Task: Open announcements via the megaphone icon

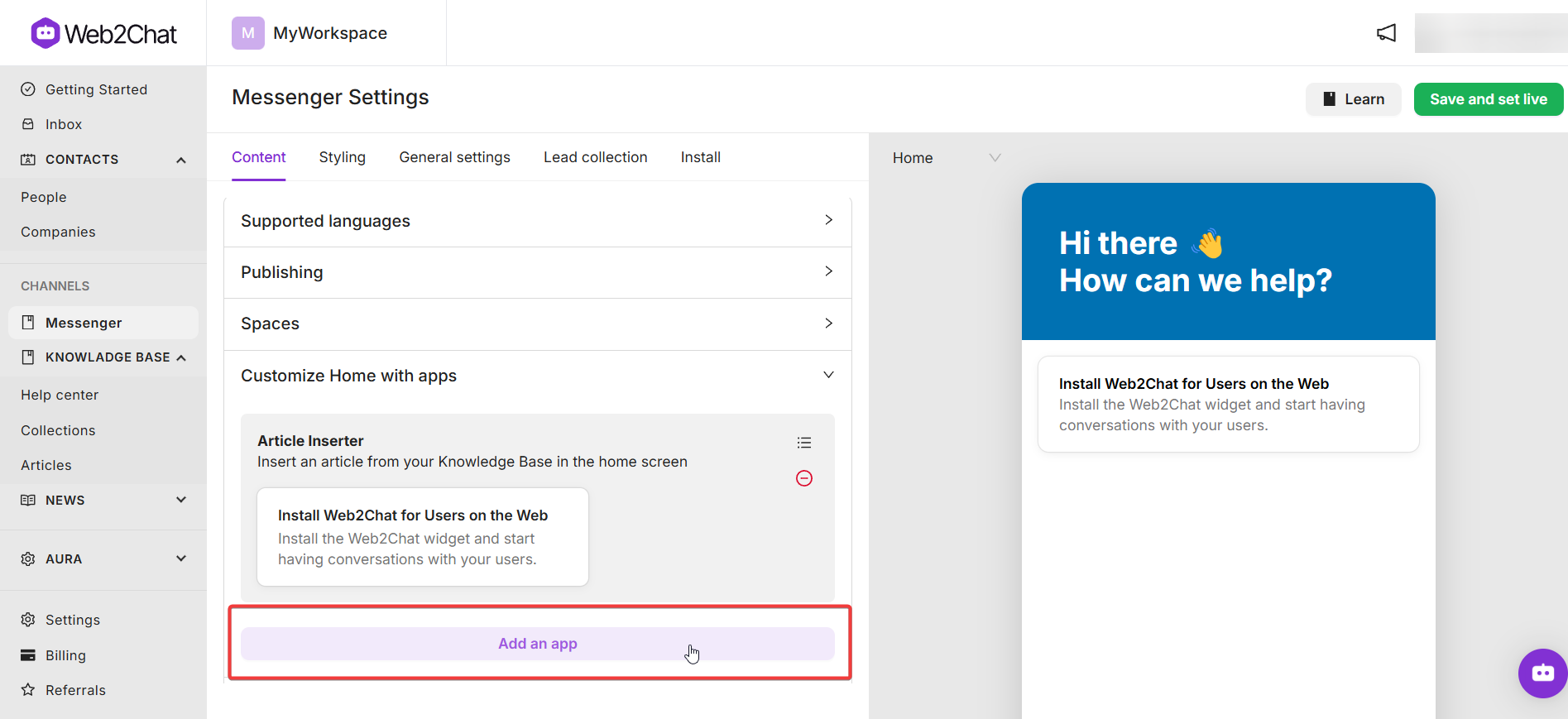Action: (1386, 33)
